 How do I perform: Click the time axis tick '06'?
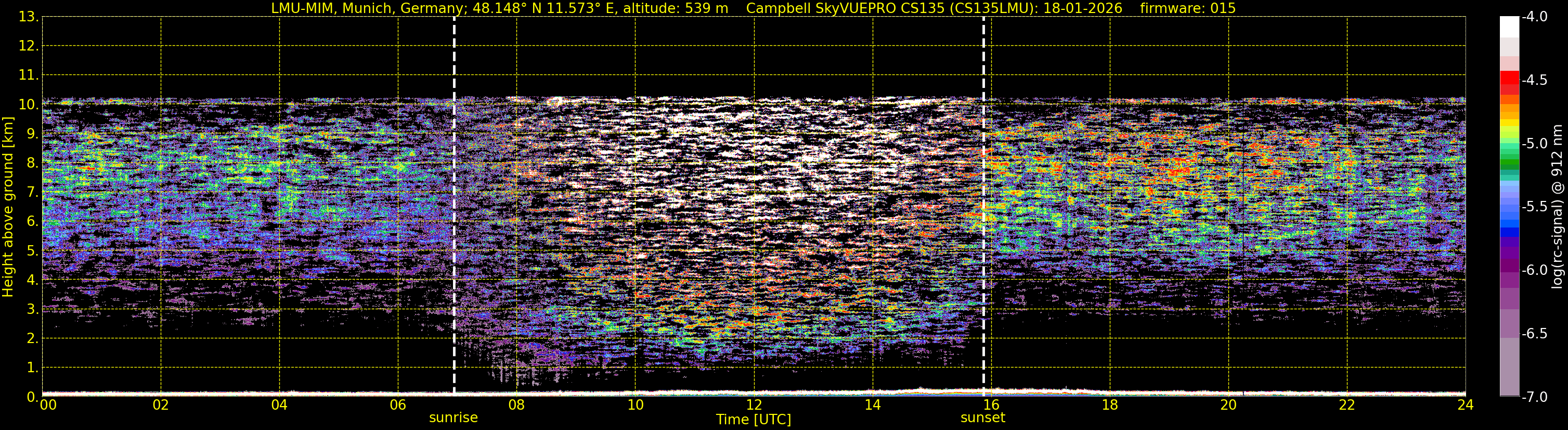[x=398, y=405]
